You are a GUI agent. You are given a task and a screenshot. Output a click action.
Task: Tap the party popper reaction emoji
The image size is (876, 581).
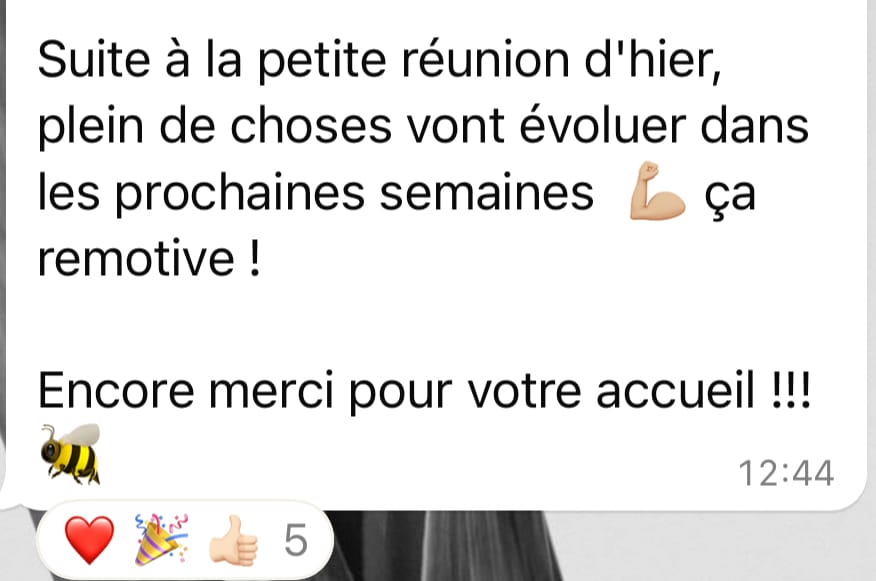[162, 540]
